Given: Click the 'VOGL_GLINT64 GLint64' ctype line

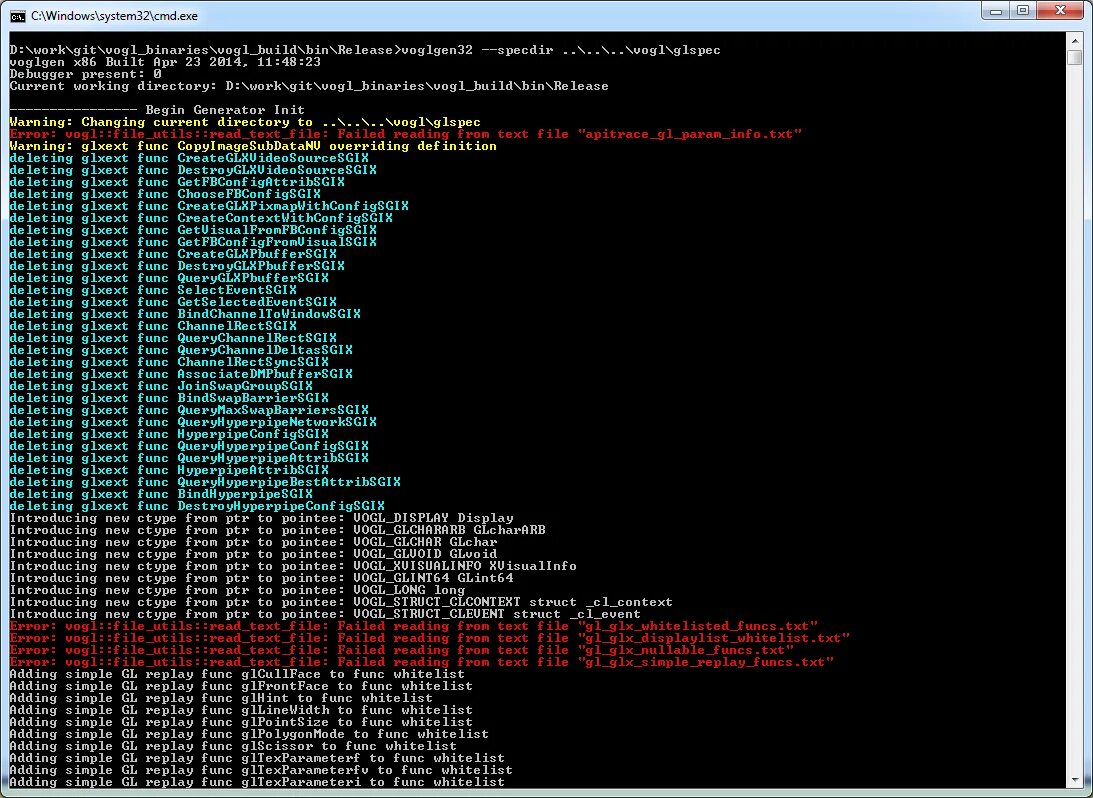Looking at the screenshot, I should 261,578.
